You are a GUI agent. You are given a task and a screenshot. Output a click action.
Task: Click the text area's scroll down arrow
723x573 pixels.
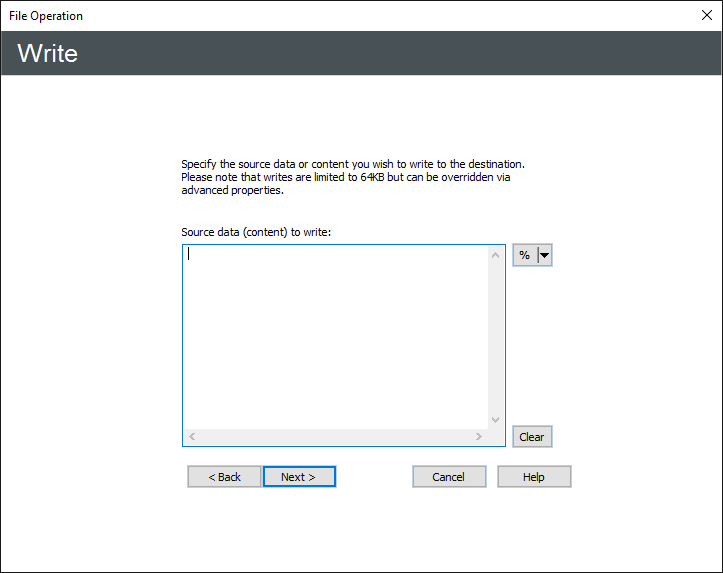[x=496, y=420]
